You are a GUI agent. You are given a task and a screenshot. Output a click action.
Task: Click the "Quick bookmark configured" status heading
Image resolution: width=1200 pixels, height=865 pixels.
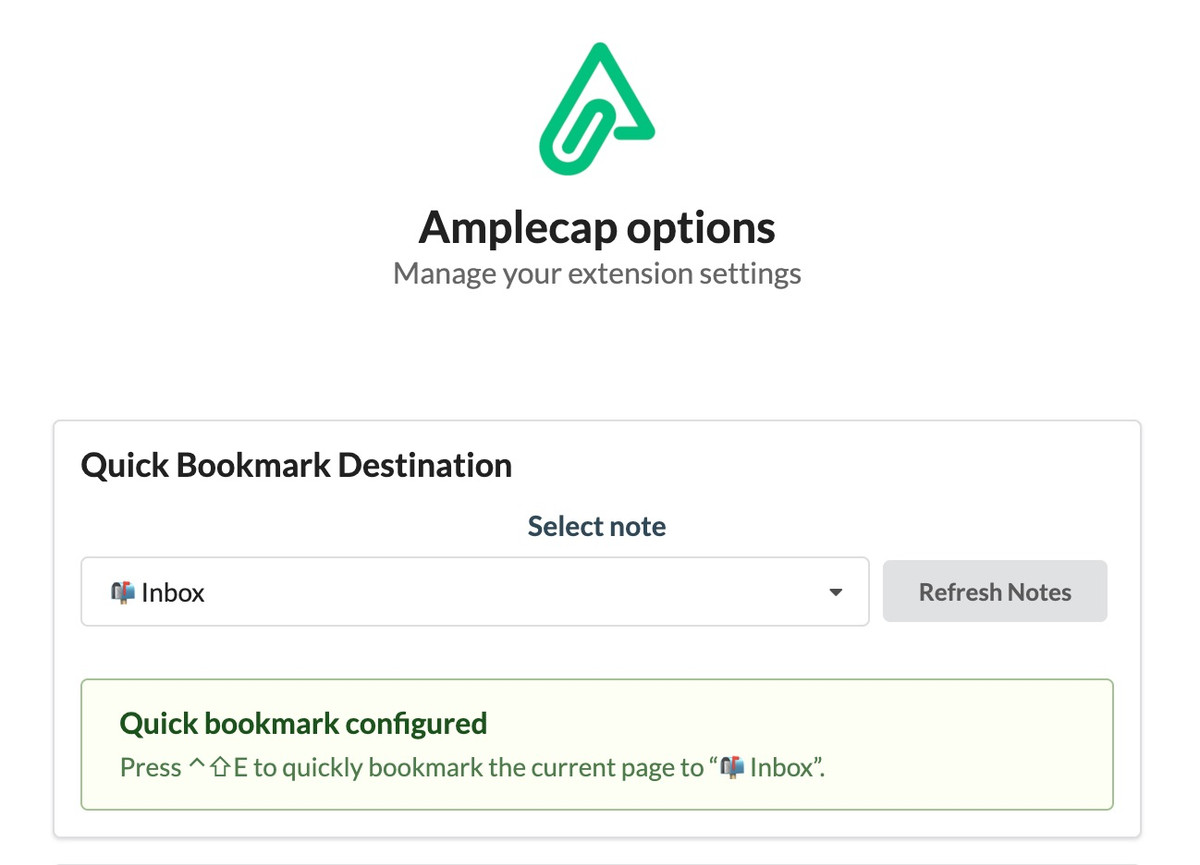tap(303, 723)
